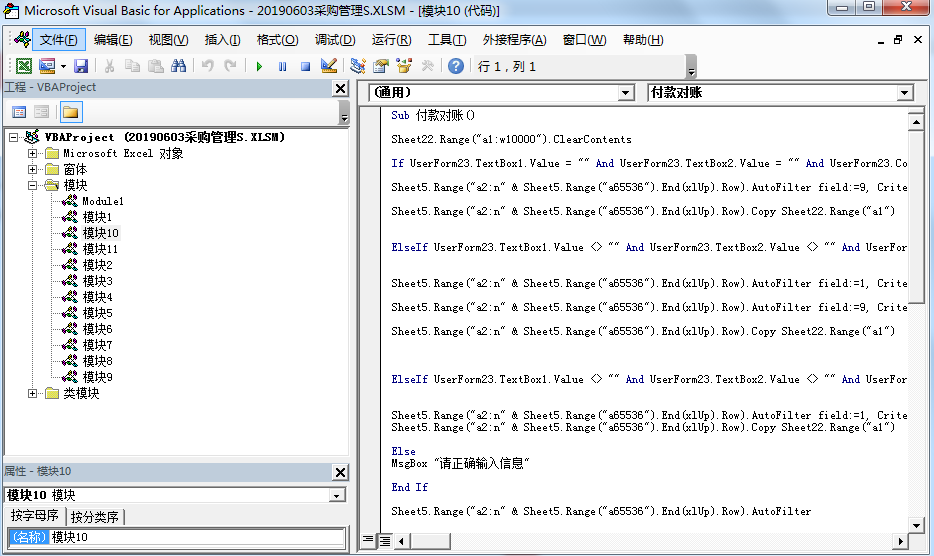Restore the inner code window

click(898, 40)
